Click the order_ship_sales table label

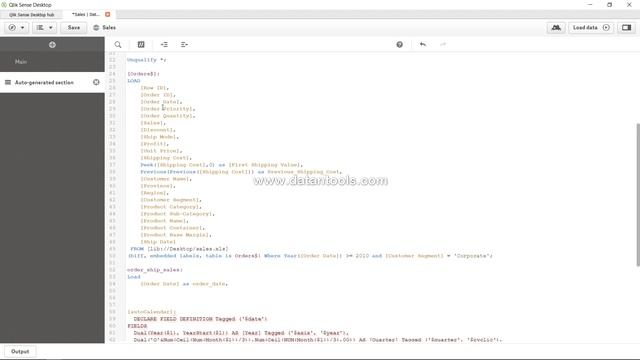(x=155, y=270)
